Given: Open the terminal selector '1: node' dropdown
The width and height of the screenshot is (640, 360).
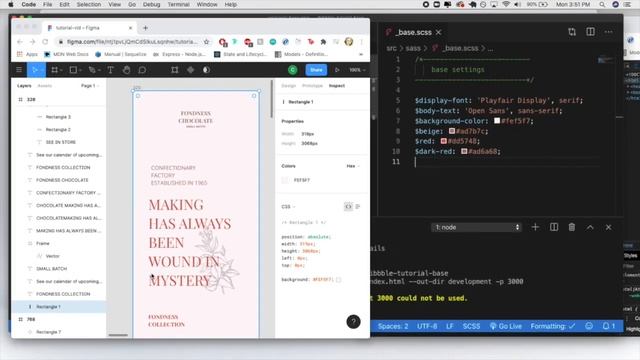Looking at the screenshot, I should pyautogui.click(x=476, y=227).
